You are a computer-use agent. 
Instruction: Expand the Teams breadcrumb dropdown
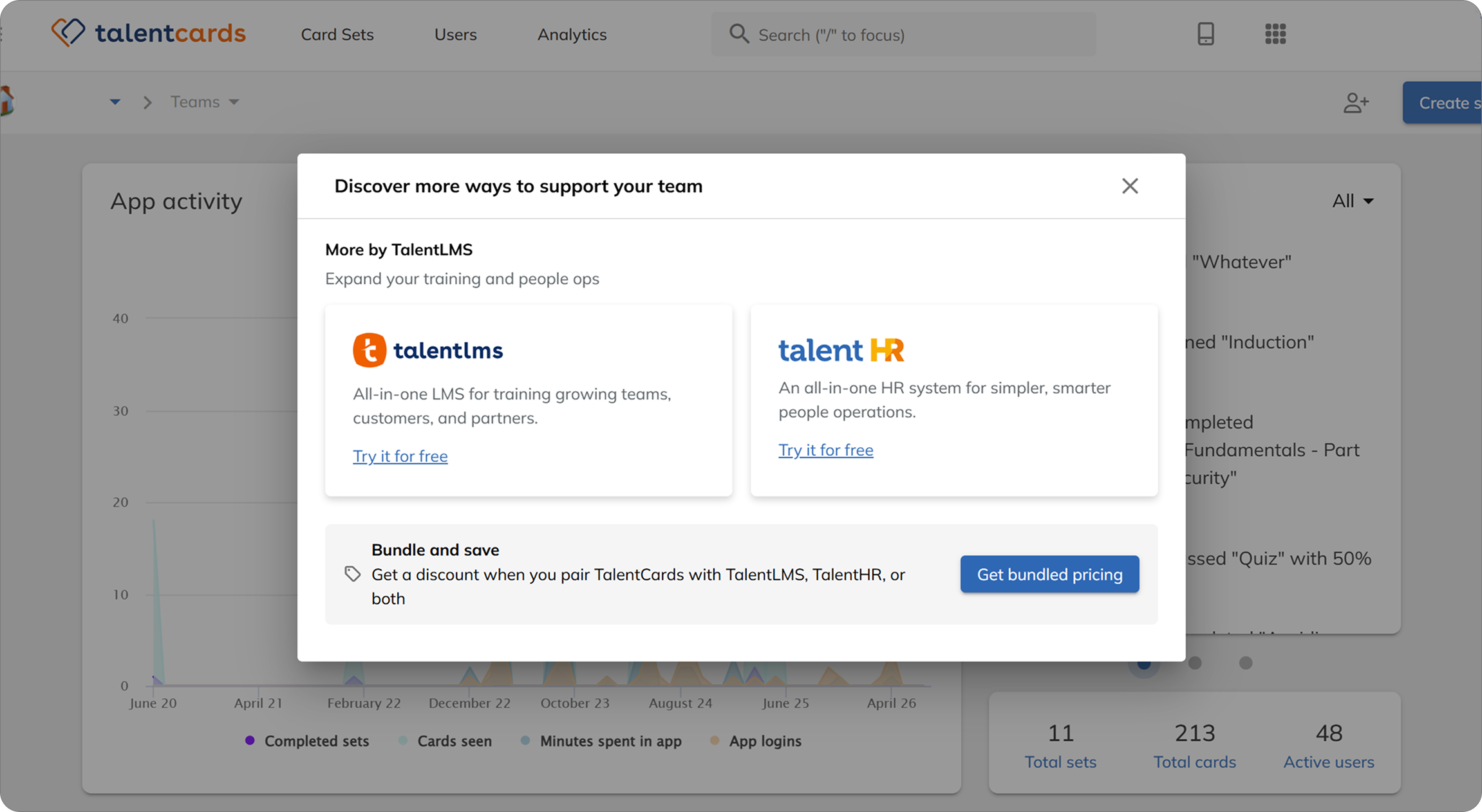(205, 102)
